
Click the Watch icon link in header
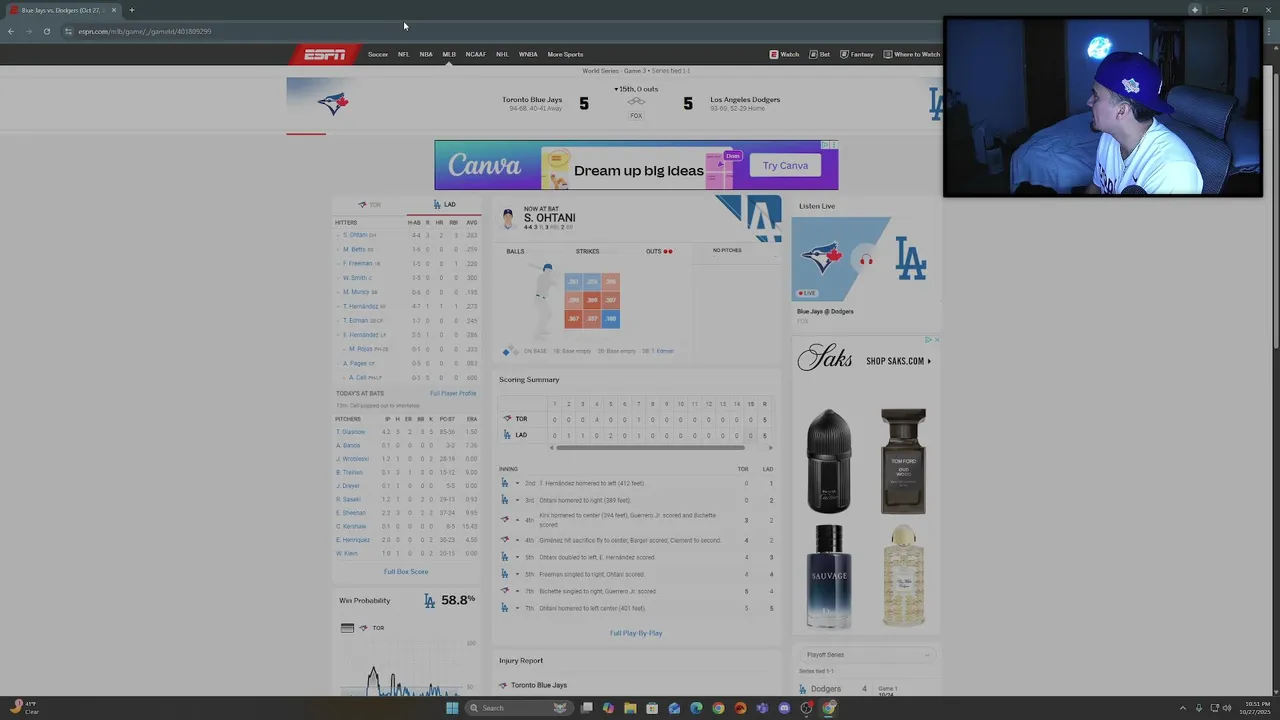pos(784,54)
